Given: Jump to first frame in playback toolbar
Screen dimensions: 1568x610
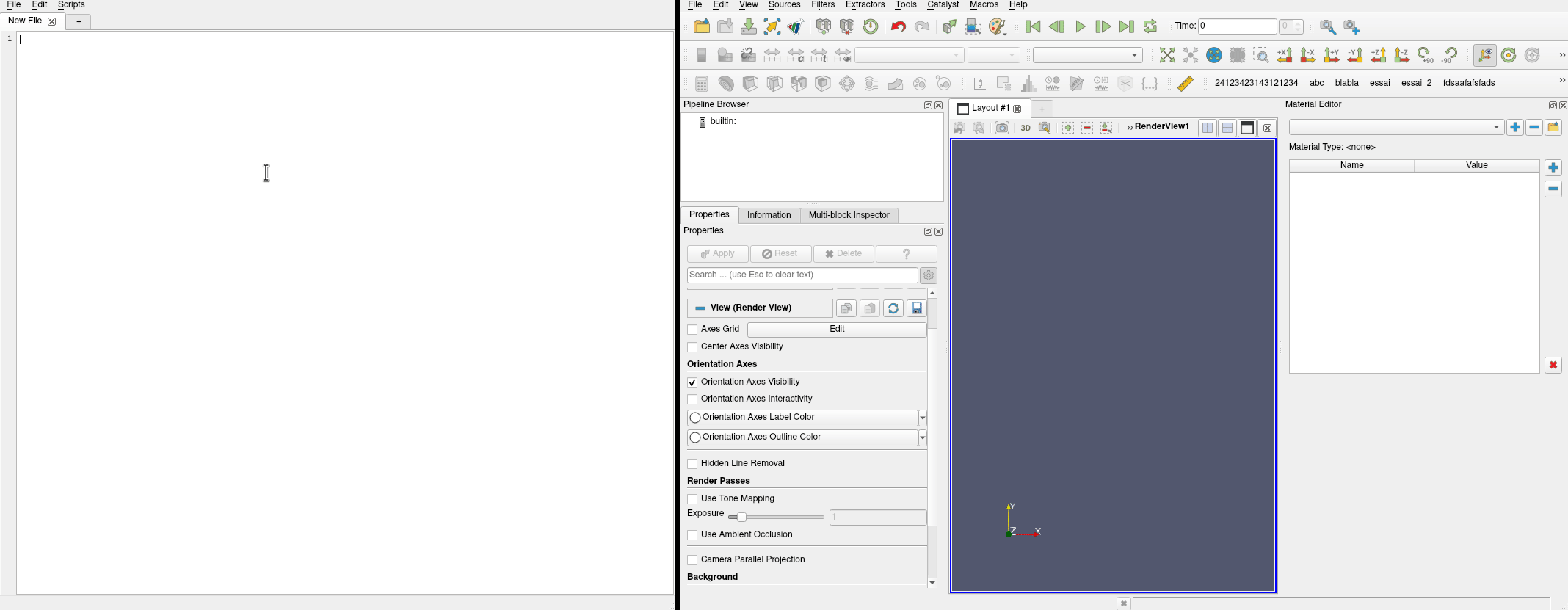Looking at the screenshot, I should click(1033, 27).
